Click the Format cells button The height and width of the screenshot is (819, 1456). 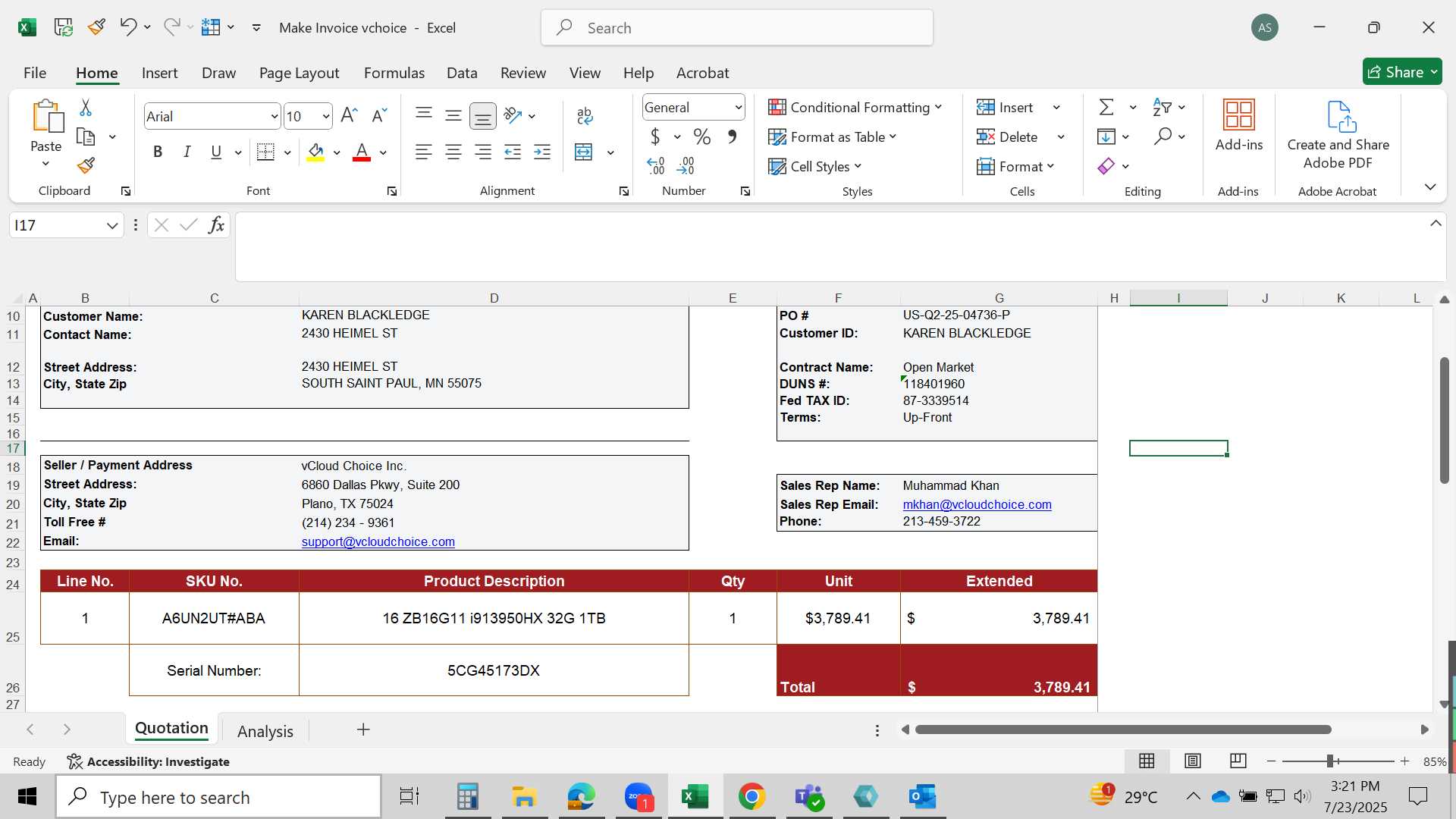click(x=1015, y=166)
